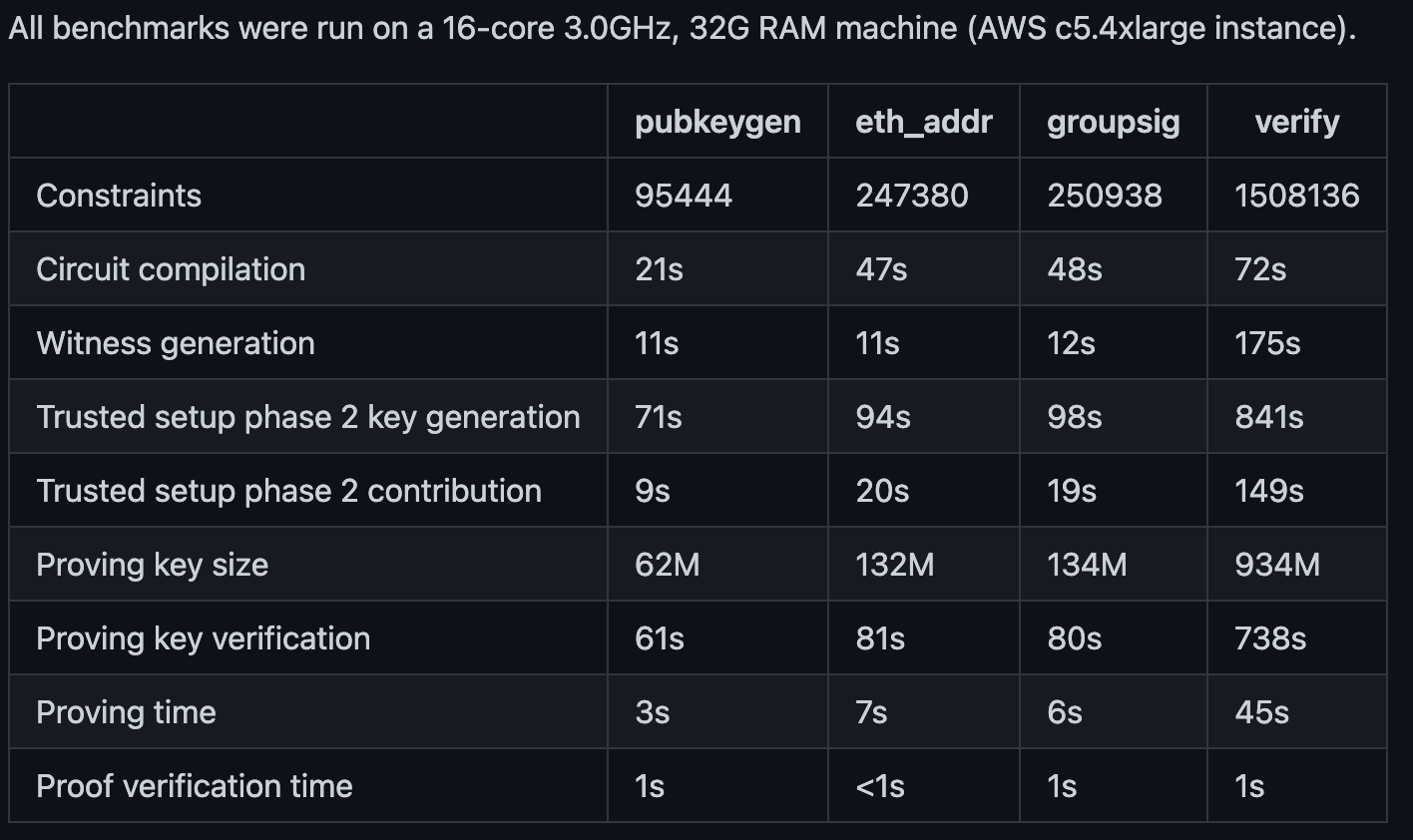Click the Circuit compilation row label
The image size is (1413, 840).
[171, 269]
